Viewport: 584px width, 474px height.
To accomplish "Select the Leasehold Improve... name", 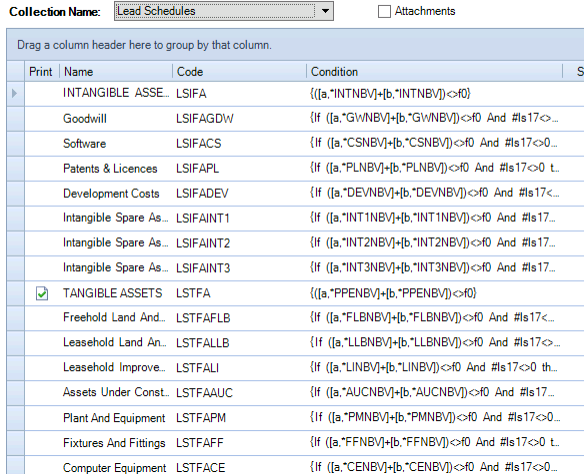I will pyautogui.click(x=114, y=367).
